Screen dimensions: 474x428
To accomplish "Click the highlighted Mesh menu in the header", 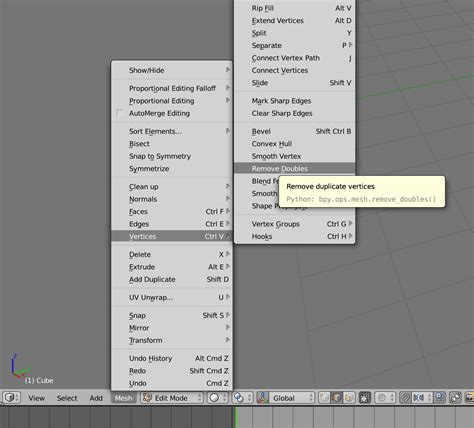I will tap(123, 398).
